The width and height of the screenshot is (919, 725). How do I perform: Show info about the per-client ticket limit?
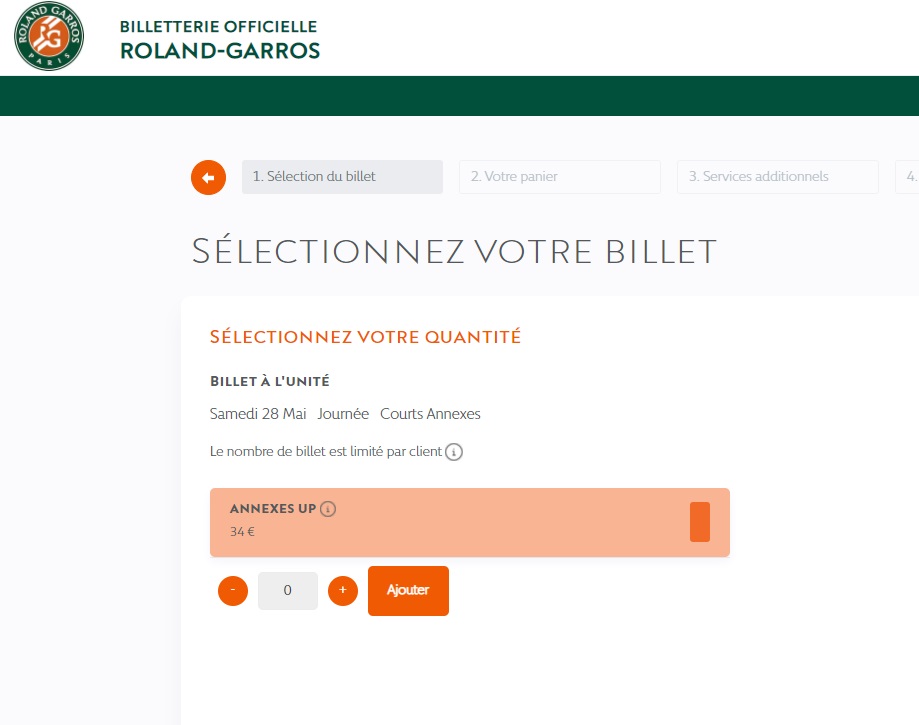454,452
